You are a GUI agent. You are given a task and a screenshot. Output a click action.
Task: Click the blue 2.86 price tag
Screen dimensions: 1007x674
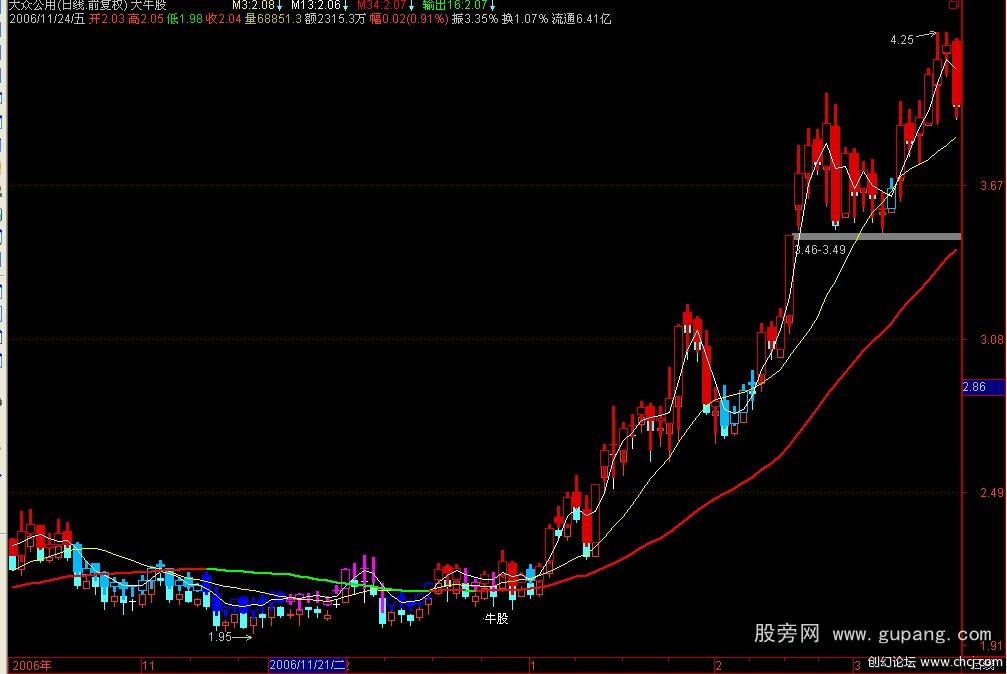point(975,387)
